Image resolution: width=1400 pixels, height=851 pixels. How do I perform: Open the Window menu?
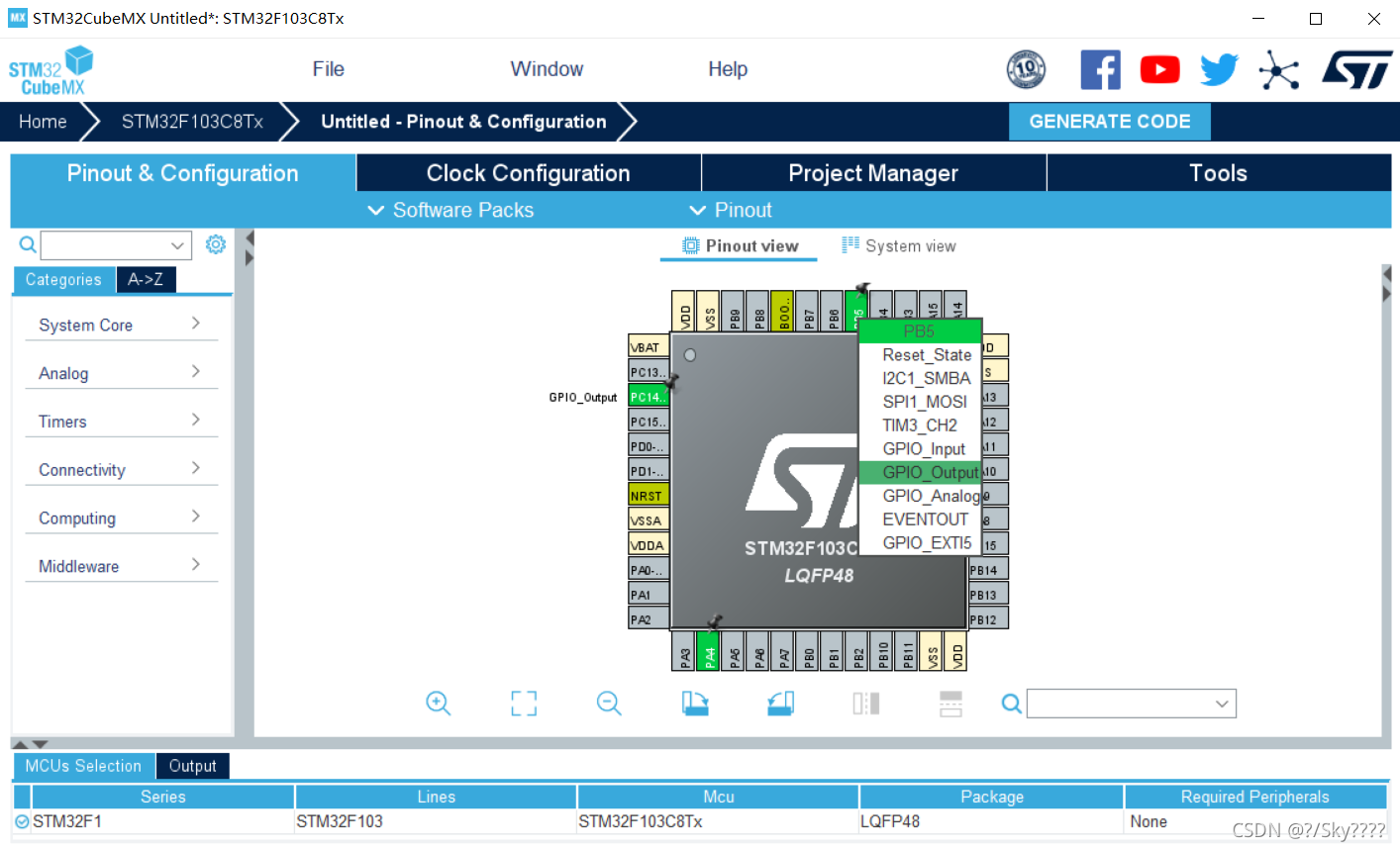(547, 69)
